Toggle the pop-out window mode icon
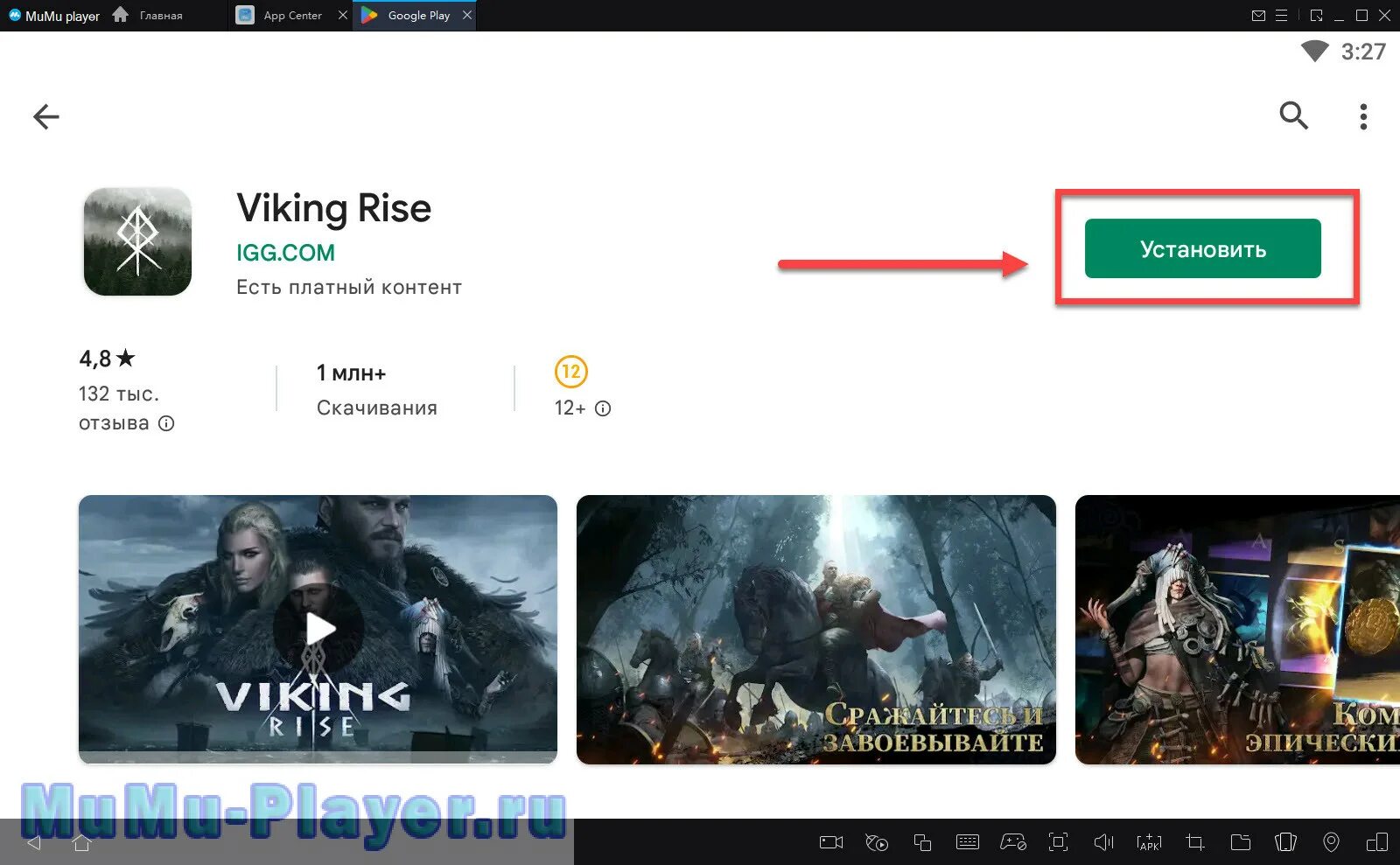 [x=1316, y=15]
